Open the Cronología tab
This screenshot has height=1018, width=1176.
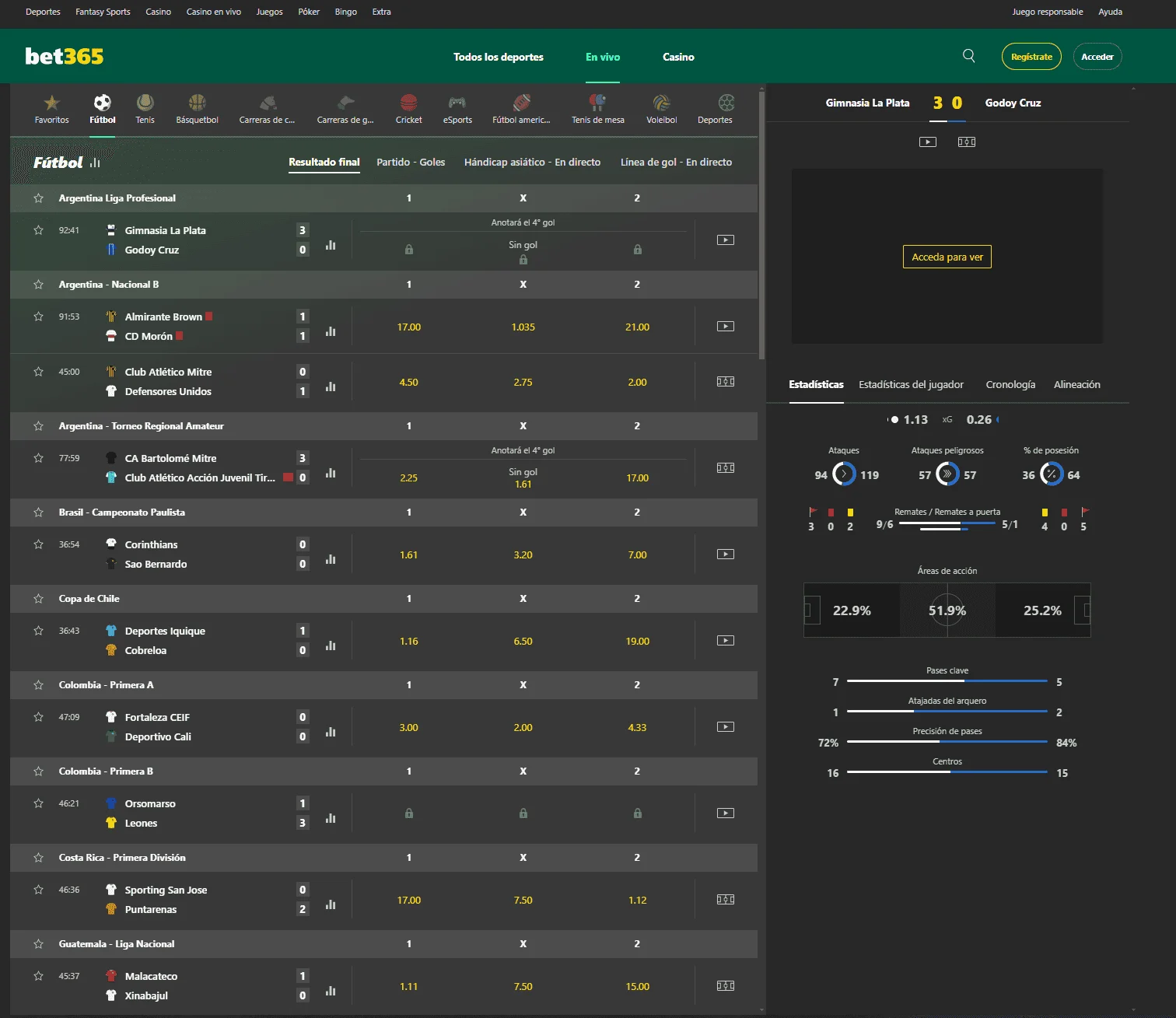[1010, 385]
